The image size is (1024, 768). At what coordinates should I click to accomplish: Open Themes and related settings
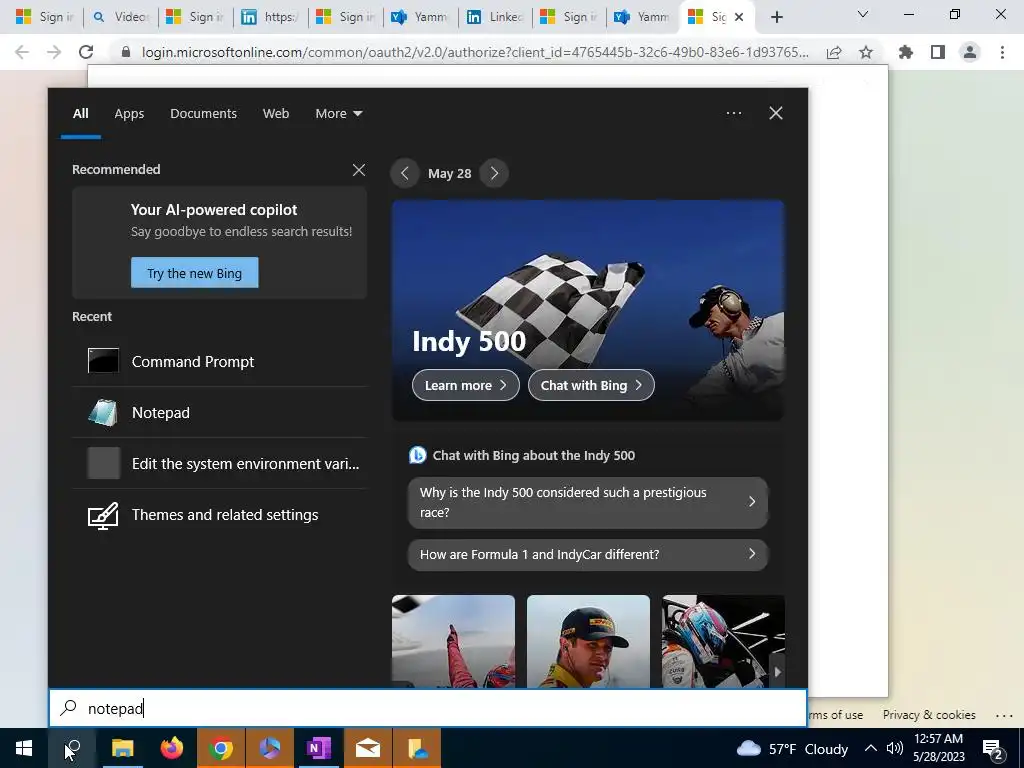coord(219,515)
